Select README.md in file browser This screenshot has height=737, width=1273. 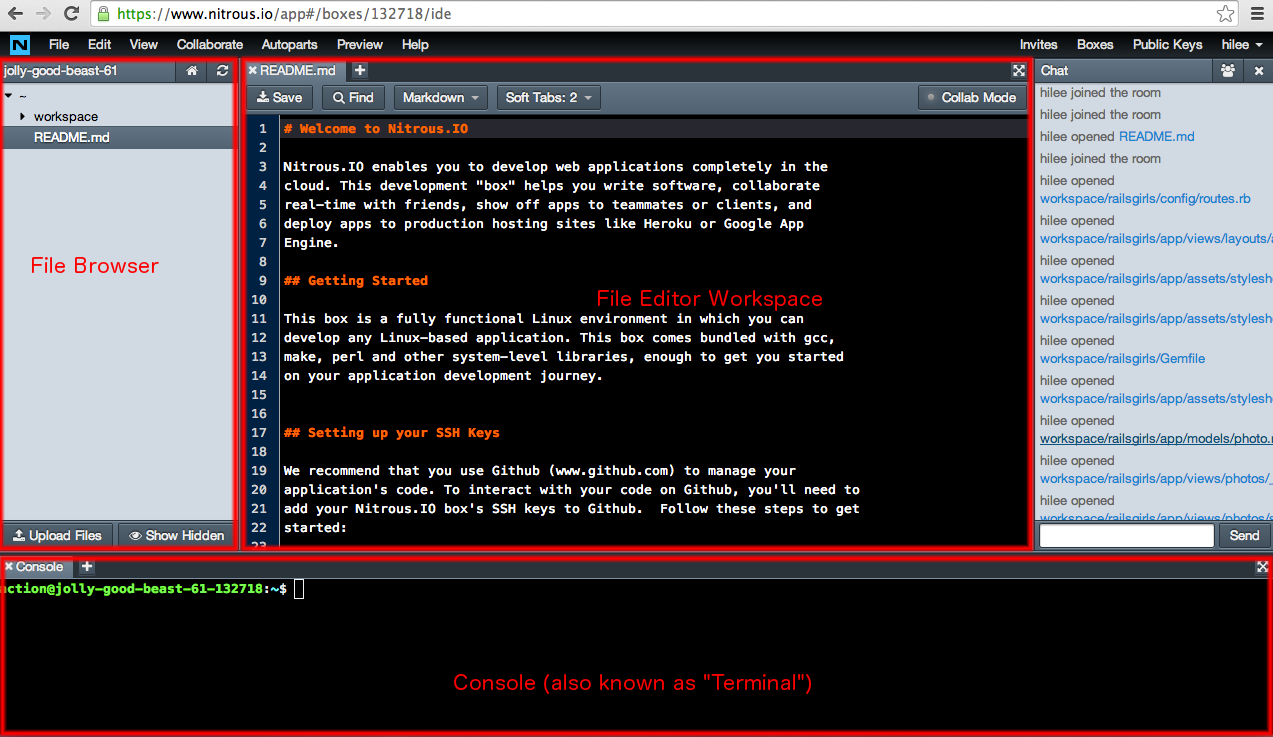(117, 137)
